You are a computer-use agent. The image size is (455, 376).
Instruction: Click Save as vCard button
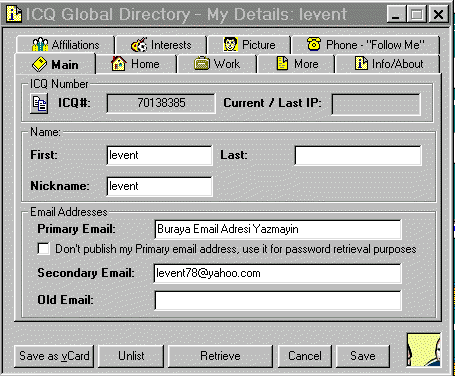pyautogui.click(x=54, y=356)
